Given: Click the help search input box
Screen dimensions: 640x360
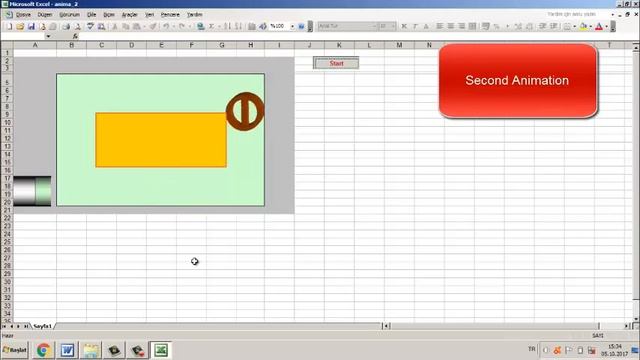Looking at the screenshot, I should (x=578, y=14).
